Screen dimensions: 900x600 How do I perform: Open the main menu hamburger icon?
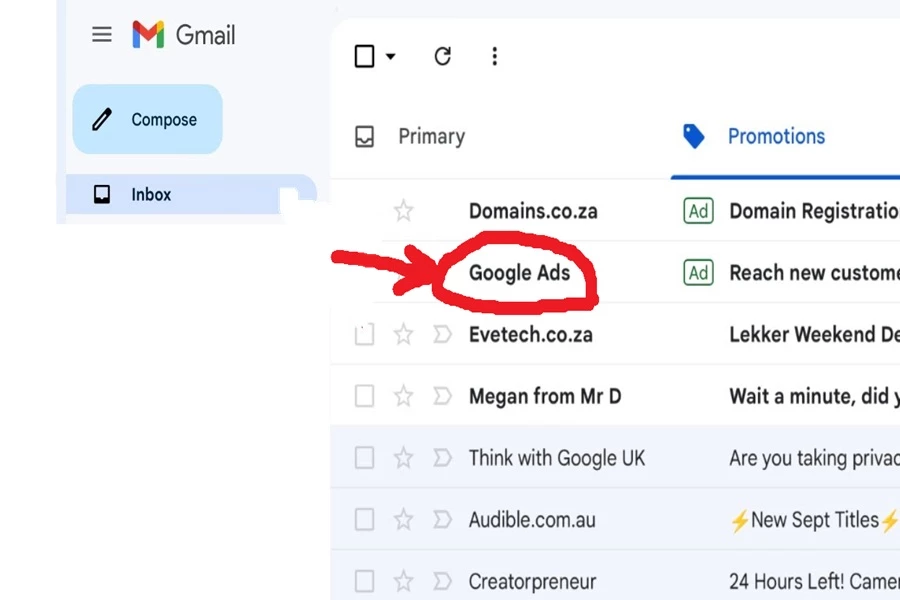(102, 34)
